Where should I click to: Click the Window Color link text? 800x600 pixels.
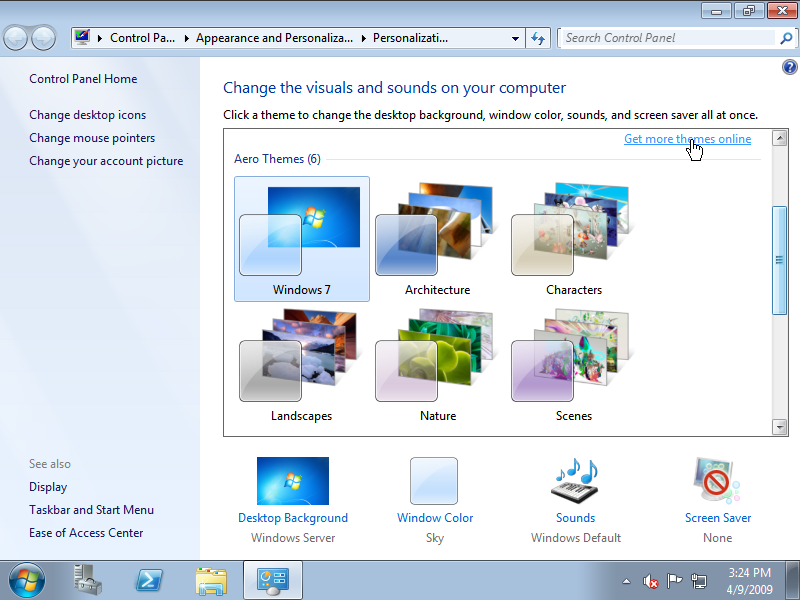click(435, 518)
